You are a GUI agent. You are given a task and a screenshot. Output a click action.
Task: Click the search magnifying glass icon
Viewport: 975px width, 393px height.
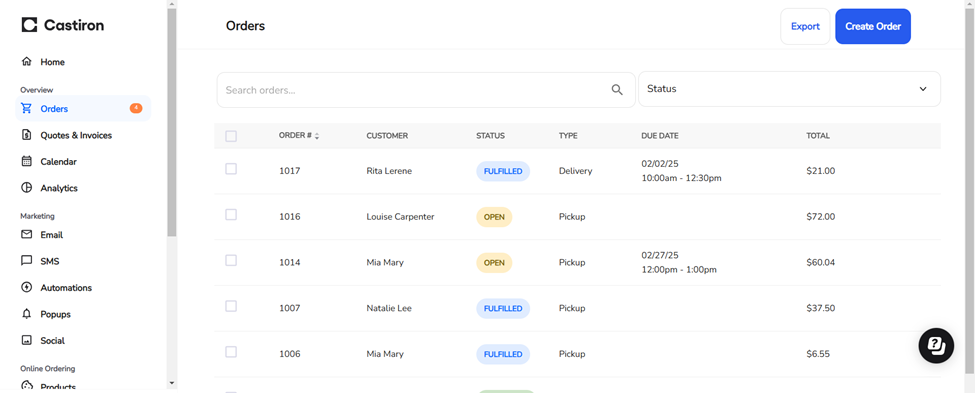617,90
